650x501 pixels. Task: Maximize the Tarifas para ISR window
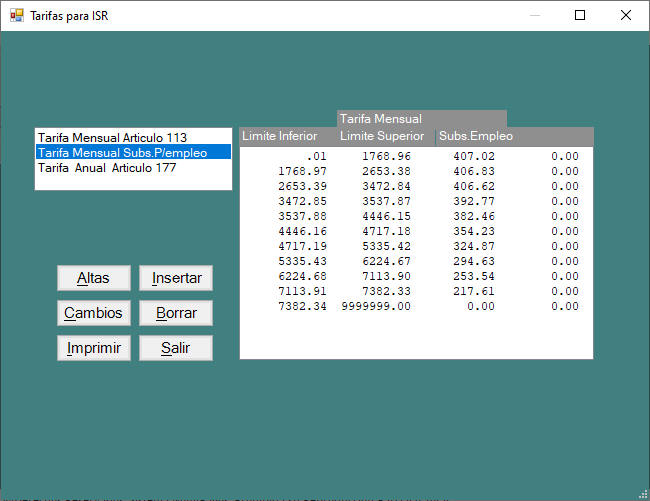point(580,16)
